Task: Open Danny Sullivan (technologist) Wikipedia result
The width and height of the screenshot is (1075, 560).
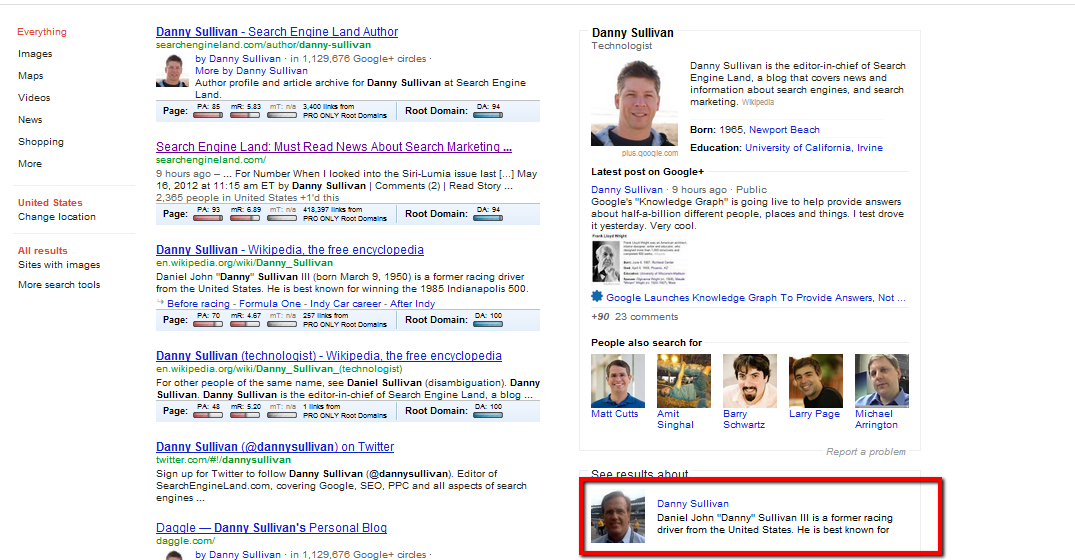Action: [x=329, y=356]
